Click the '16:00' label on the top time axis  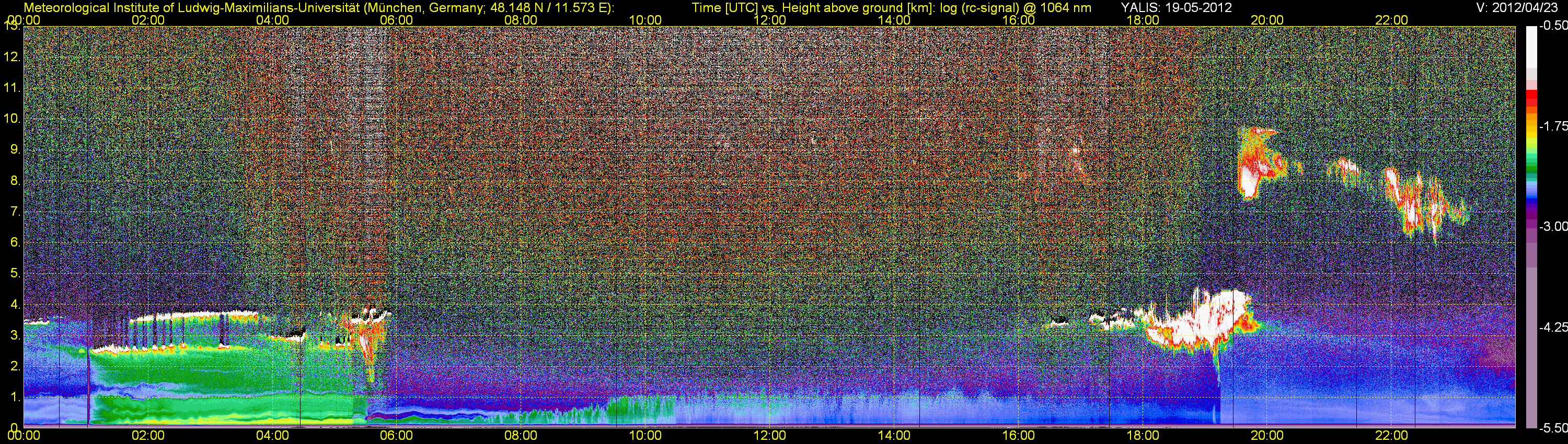pyautogui.click(x=1018, y=20)
